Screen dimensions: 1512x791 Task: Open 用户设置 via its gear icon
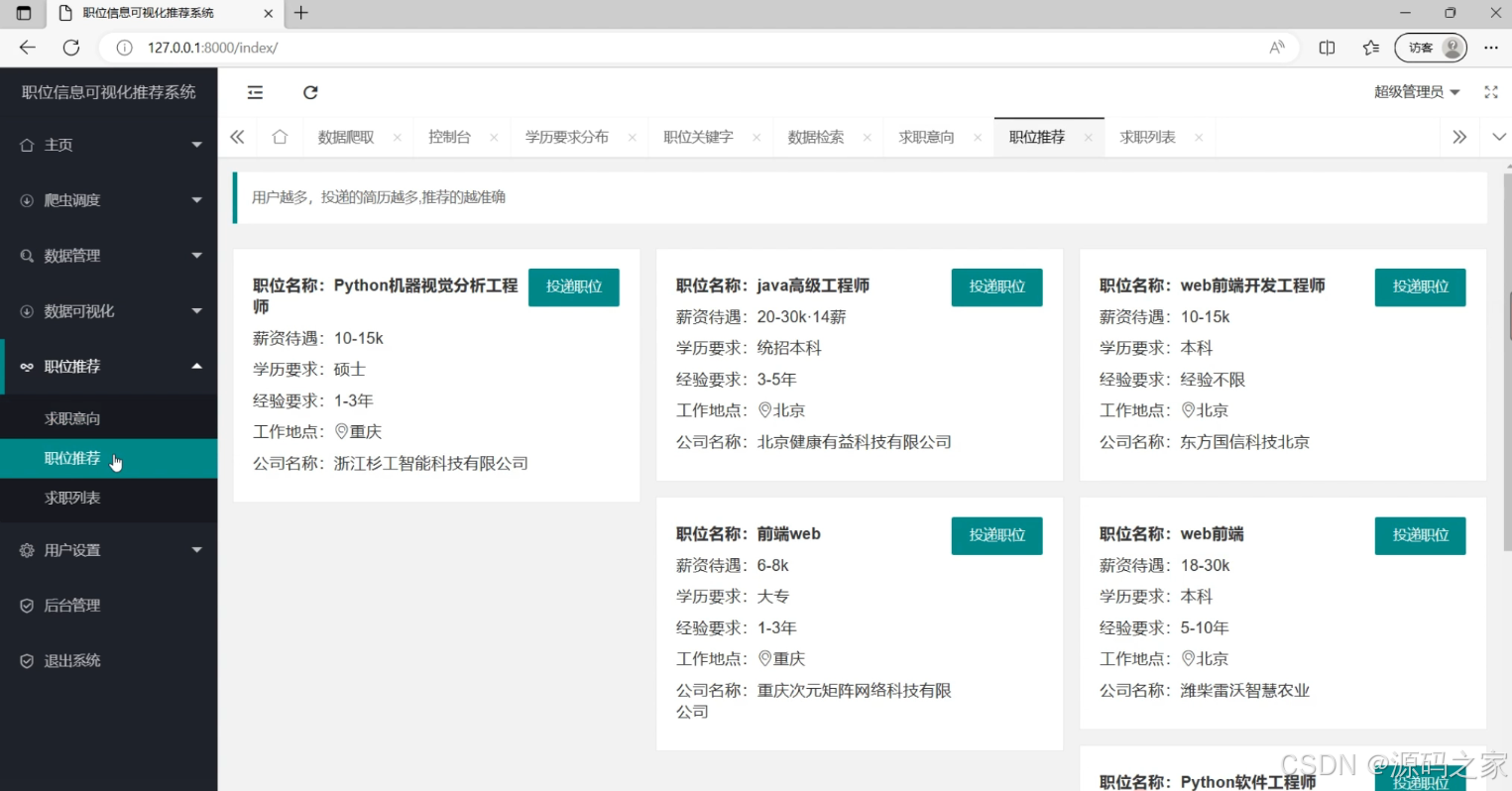click(x=25, y=550)
